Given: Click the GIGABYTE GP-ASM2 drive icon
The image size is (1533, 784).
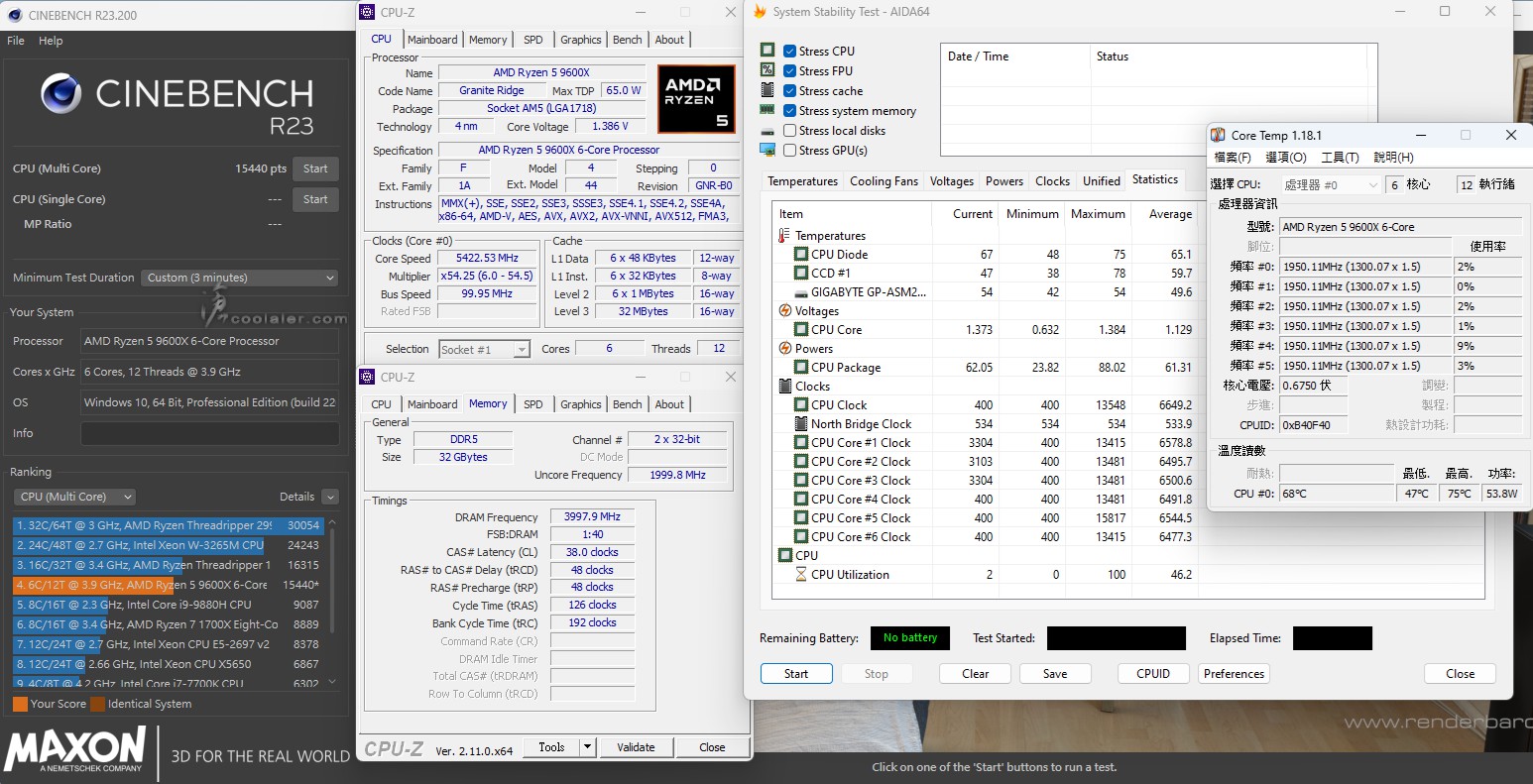Looking at the screenshot, I should 801,292.
